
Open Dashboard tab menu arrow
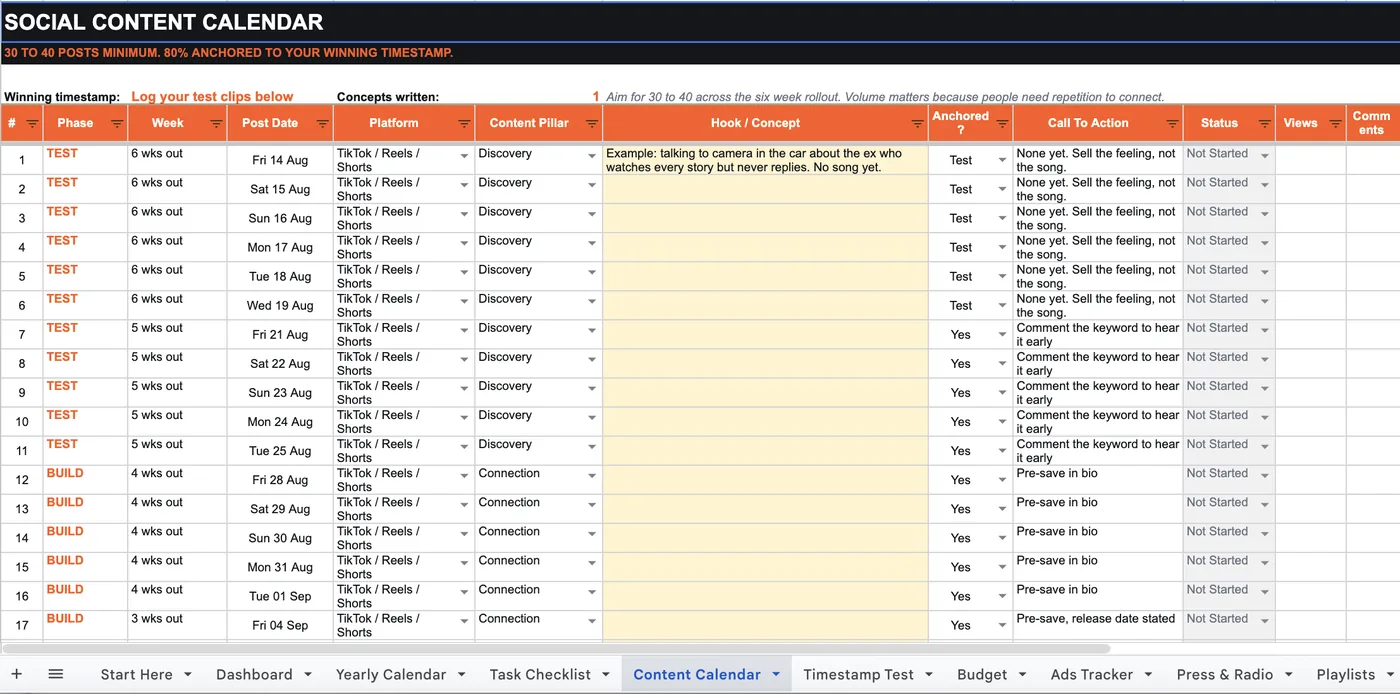point(307,674)
